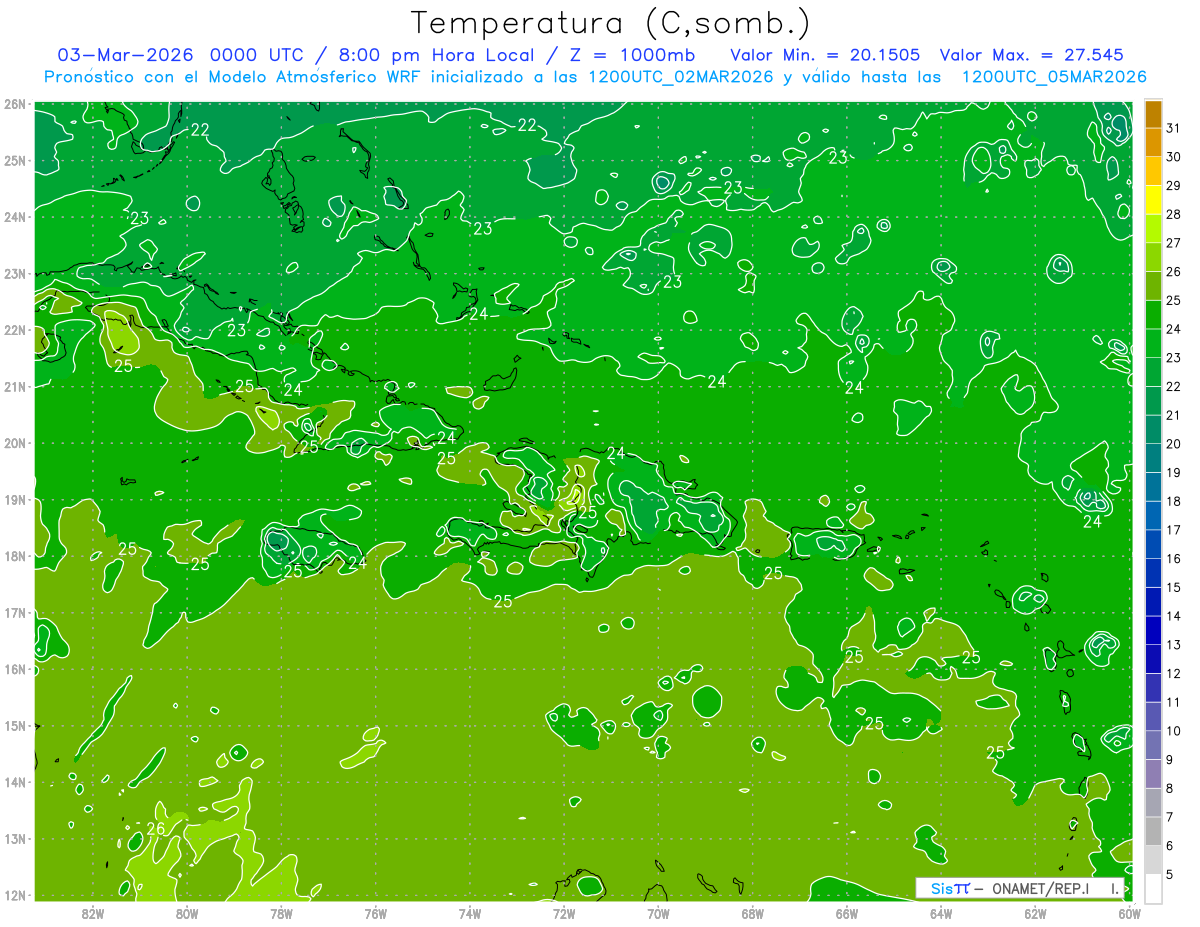Viewport: 1200px width, 927px height.
Task: Click the white legend swatch below 5
Action: coord(1153,888)
